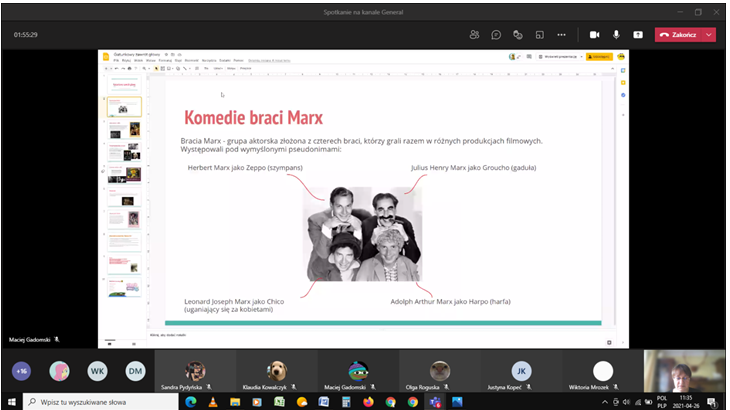Show hidden system tray icons
730x410 pixels.
tap(605, 402)
